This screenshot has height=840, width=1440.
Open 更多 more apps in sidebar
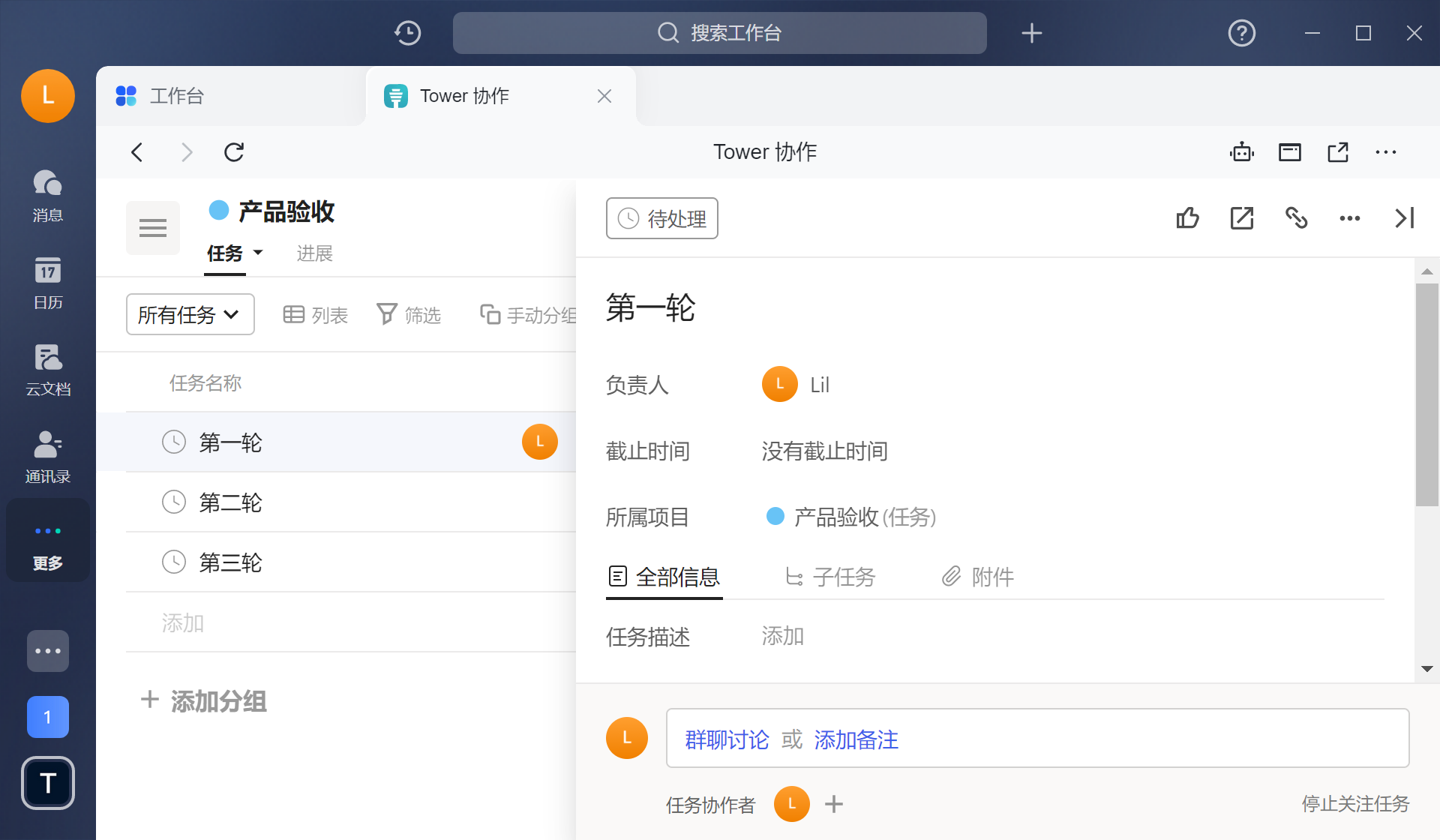click(48, 540)
